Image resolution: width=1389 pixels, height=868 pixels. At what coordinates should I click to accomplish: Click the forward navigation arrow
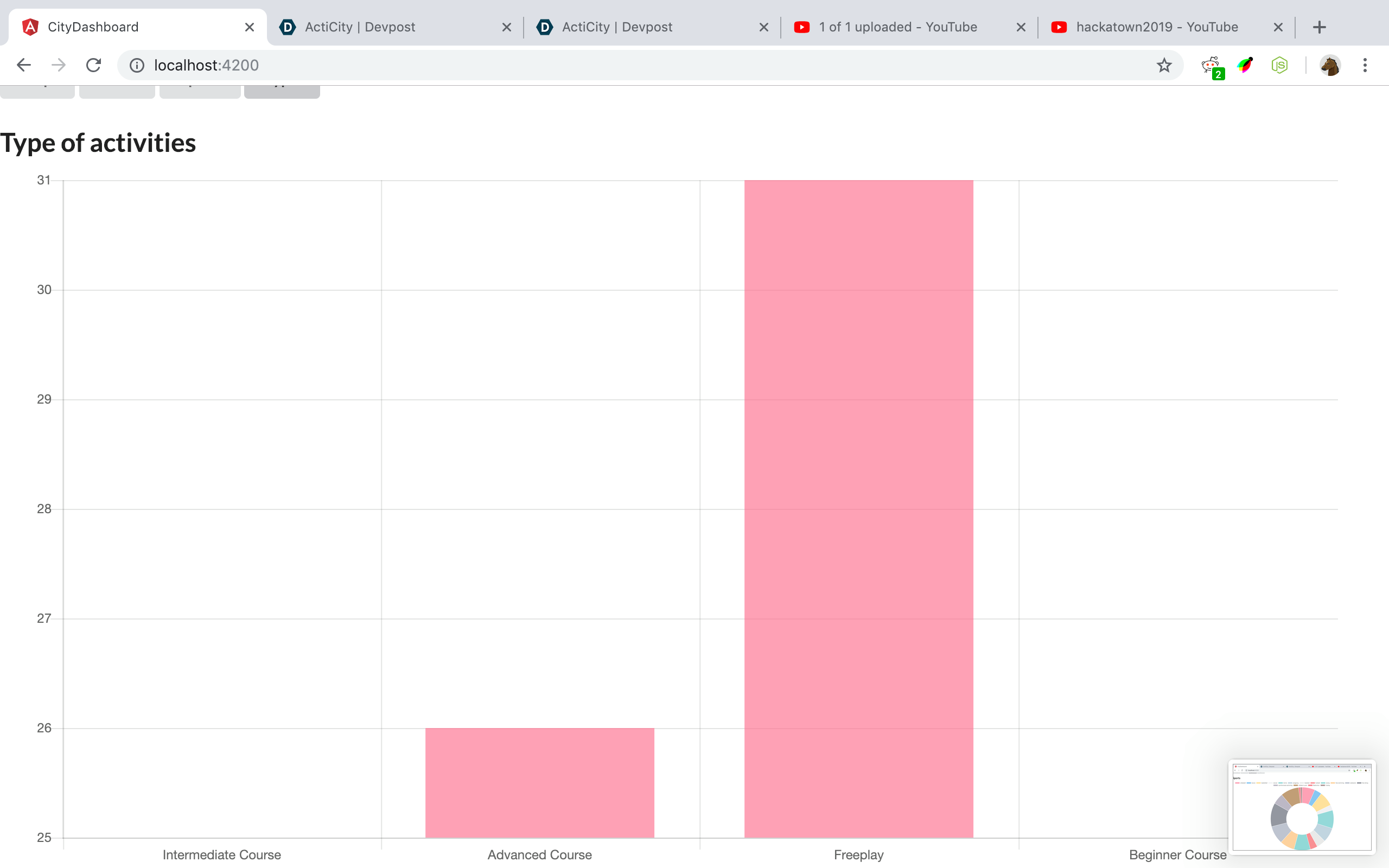click(x=59, y=65)
